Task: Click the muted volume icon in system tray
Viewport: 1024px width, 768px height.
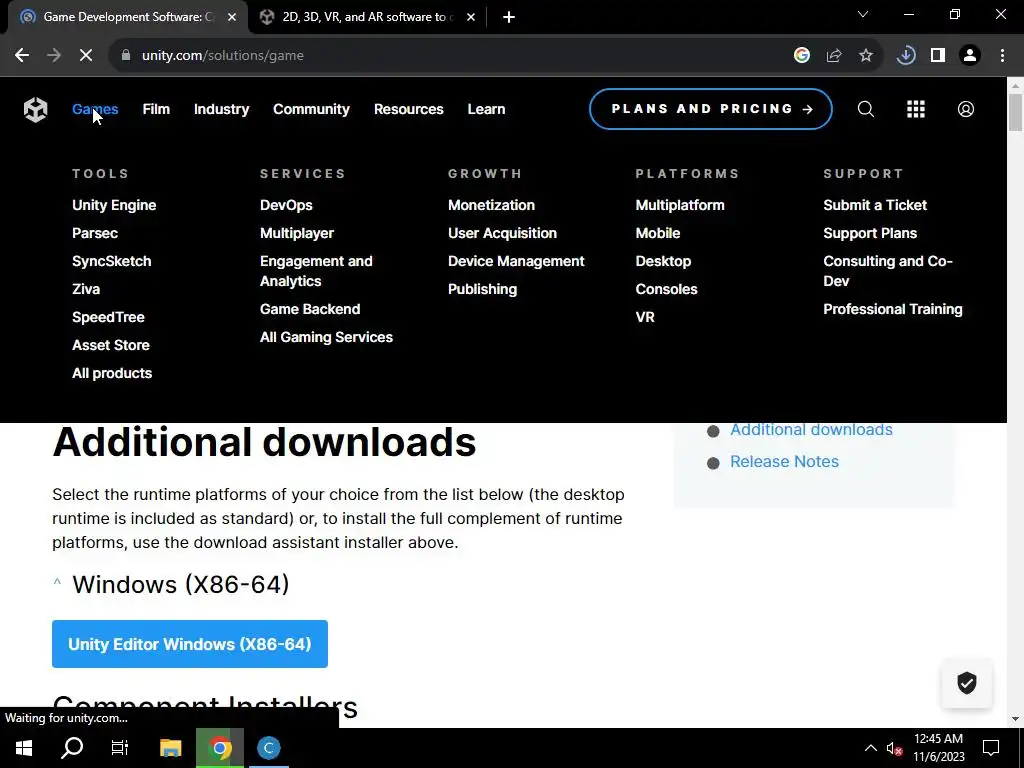Action: click(x=894, y=748)
